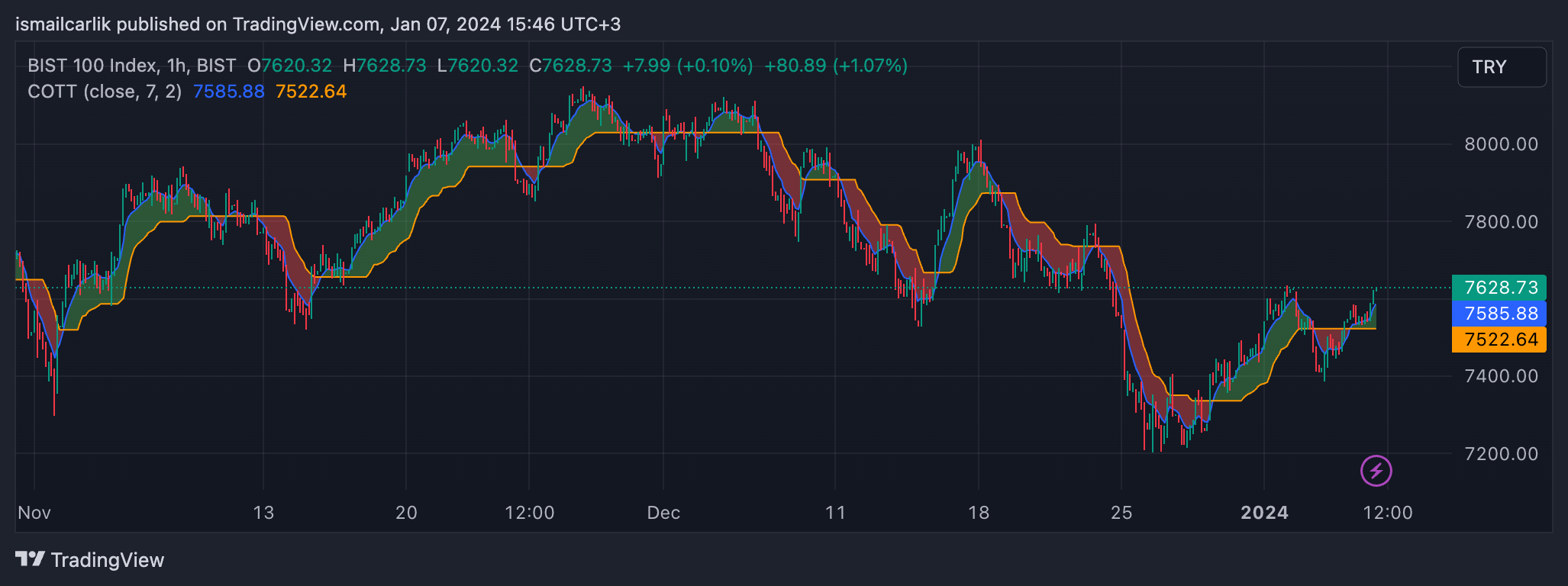Click the high value H7628.73
The height and width of the screenshot is (586, 1568).
point(385,66)
